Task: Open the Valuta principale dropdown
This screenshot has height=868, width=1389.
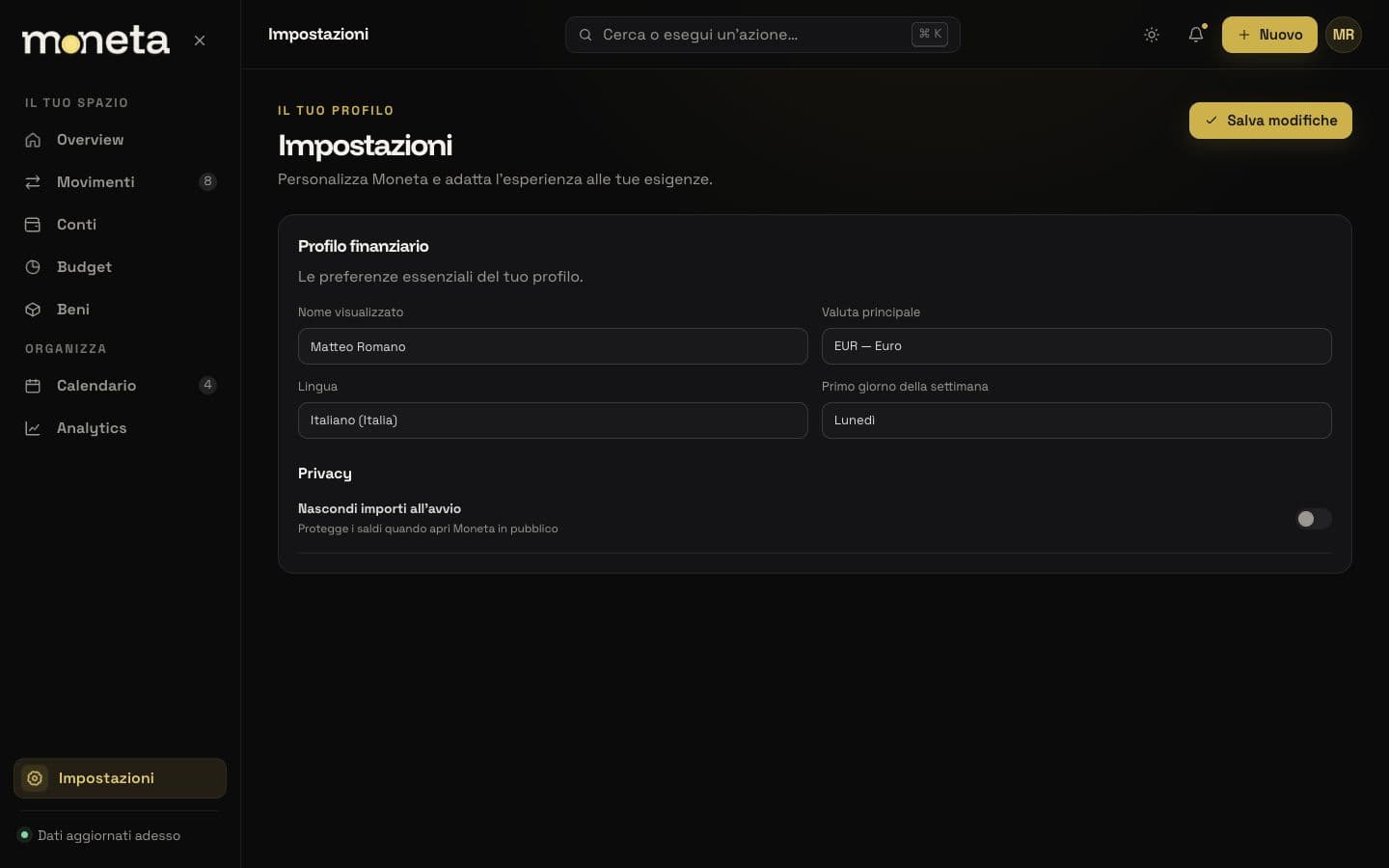Action: click(x=1076, y=346)
